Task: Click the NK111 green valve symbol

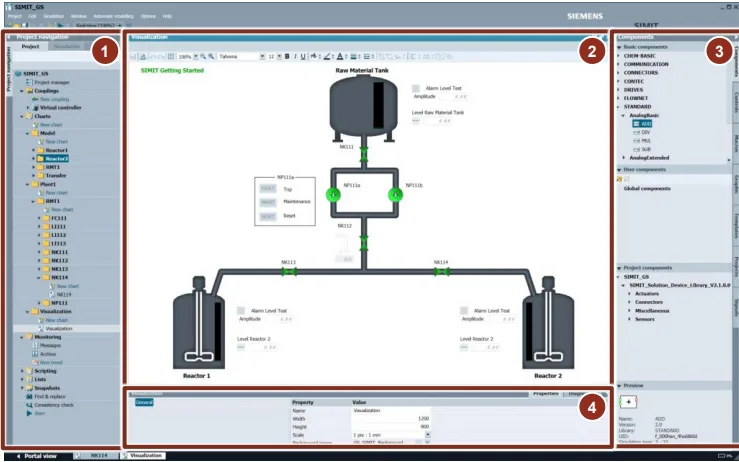Action: (x=364, y=155)
